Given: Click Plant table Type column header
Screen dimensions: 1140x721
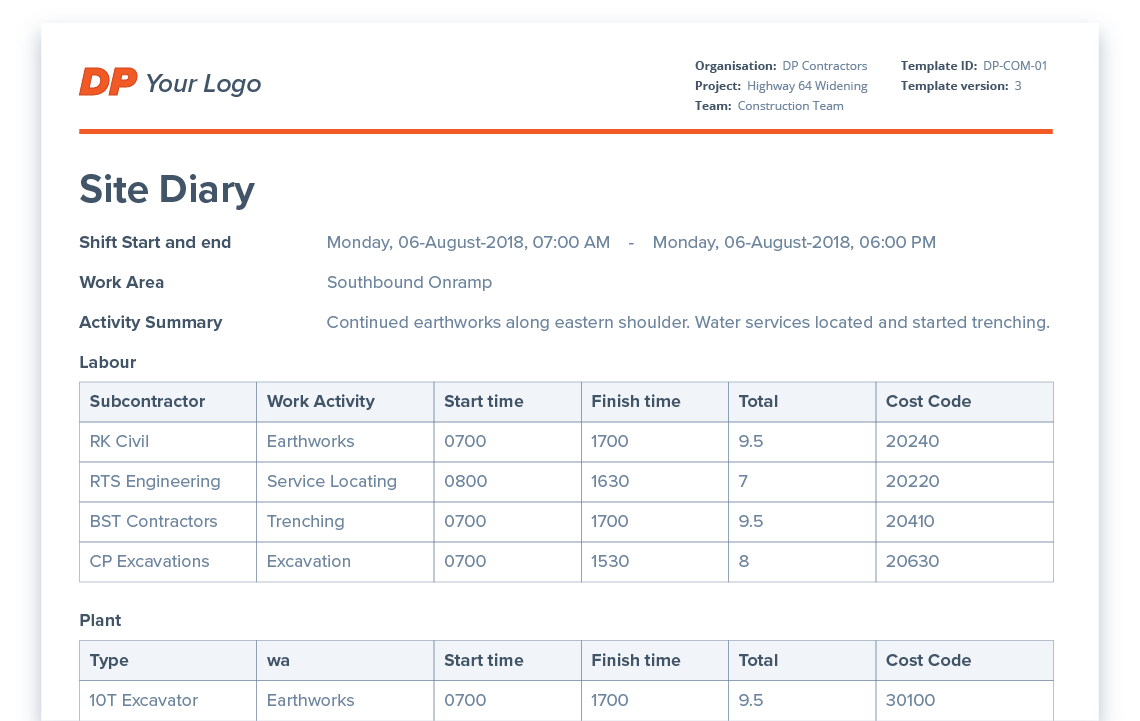Looking at the screenshot, I should point(168,661).
